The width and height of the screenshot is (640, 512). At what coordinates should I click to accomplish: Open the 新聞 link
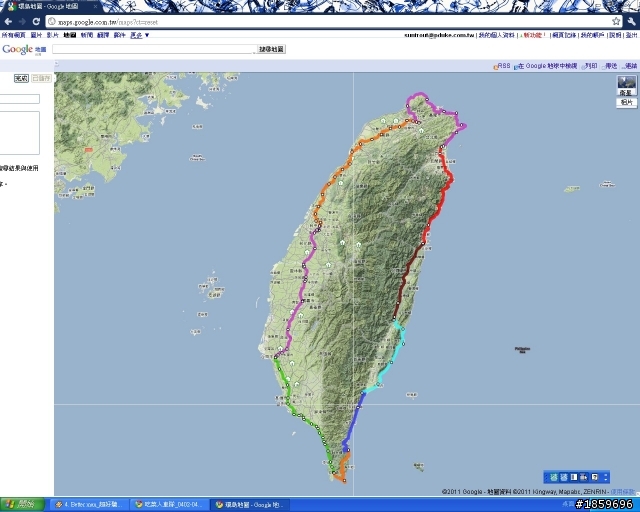tap(87, 35)
